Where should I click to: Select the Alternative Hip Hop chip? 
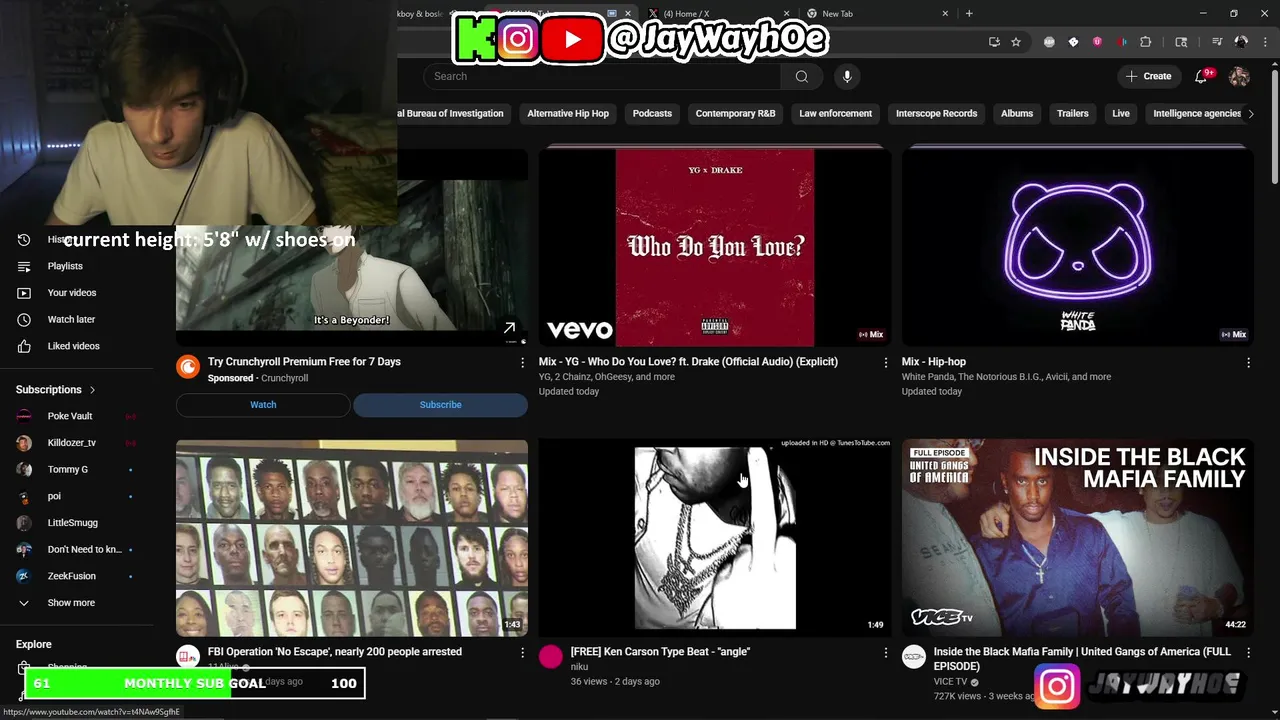568,114
